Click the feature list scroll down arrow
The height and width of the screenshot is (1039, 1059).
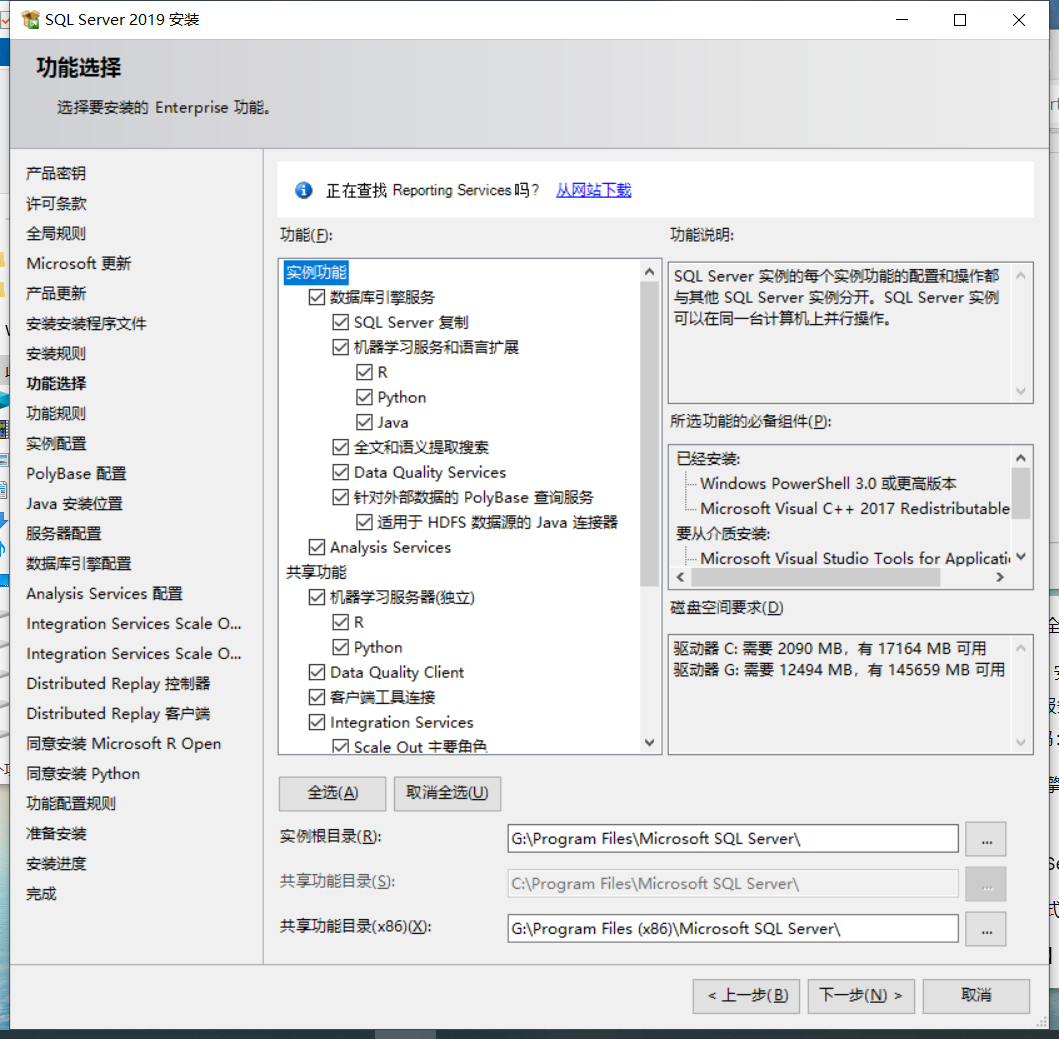[649, 742]
